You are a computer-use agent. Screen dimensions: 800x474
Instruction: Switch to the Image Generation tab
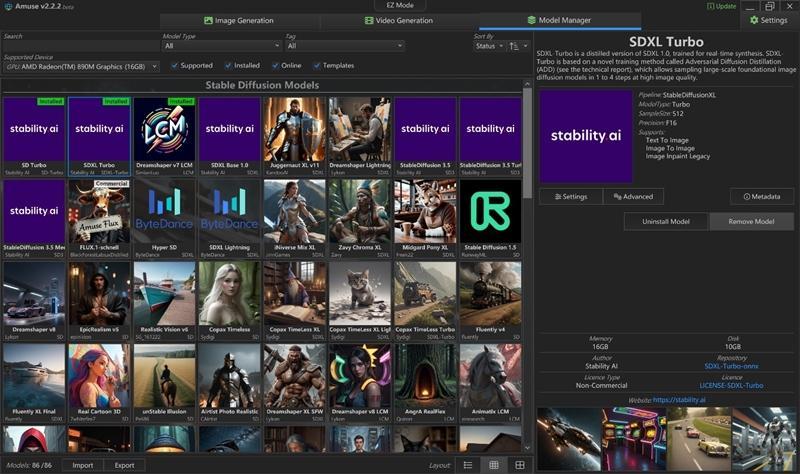pyautogui.click(x=237, y=20)
